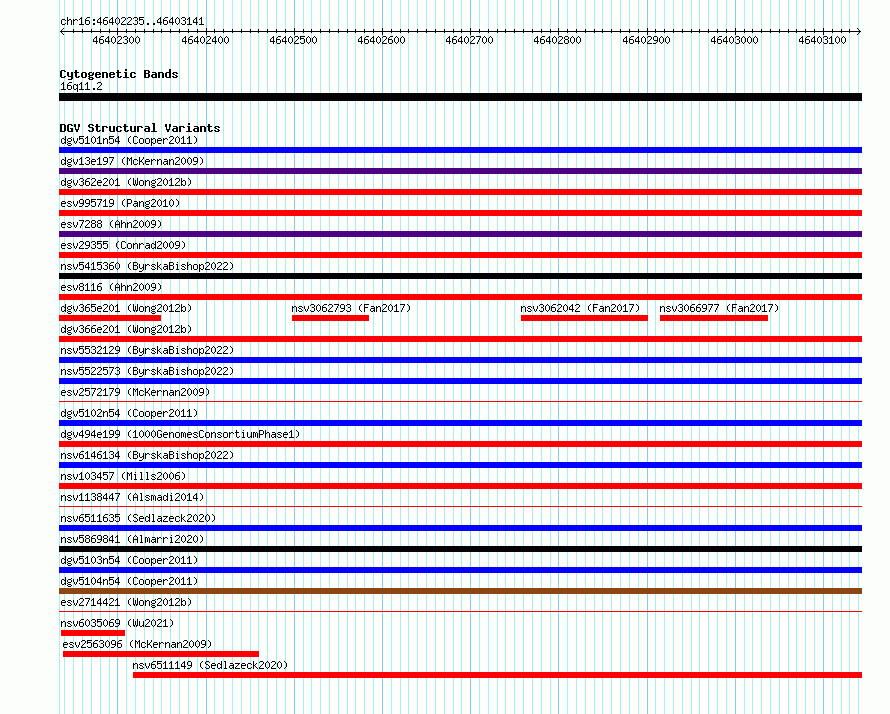Image resolution: width=890 pixels, height=714 pixels.
Task: Select nsv5522573 (ByrskaBishop2022) label
Action: [147, 371]
